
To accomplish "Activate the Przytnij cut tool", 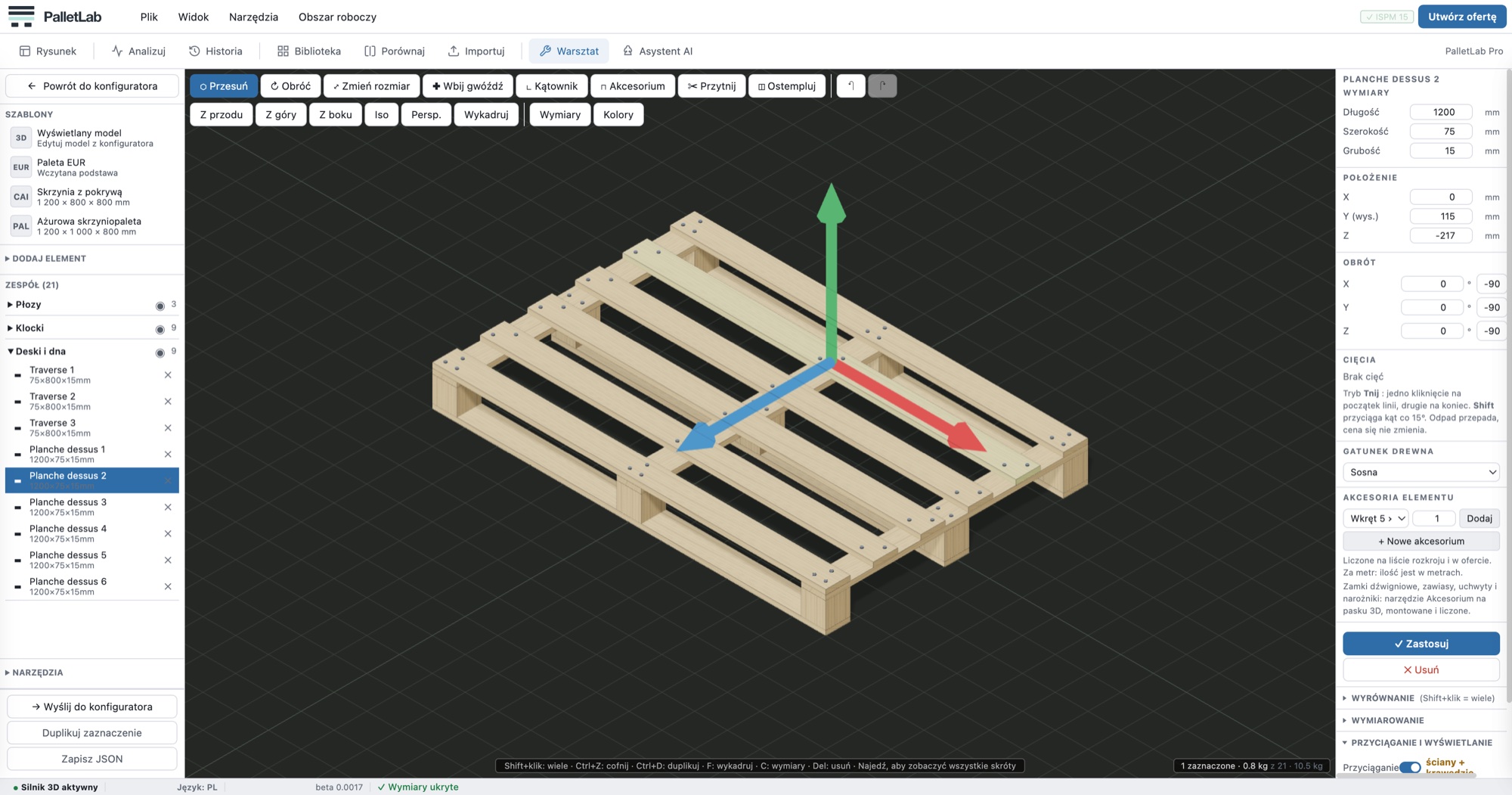I will pos(712,85).
